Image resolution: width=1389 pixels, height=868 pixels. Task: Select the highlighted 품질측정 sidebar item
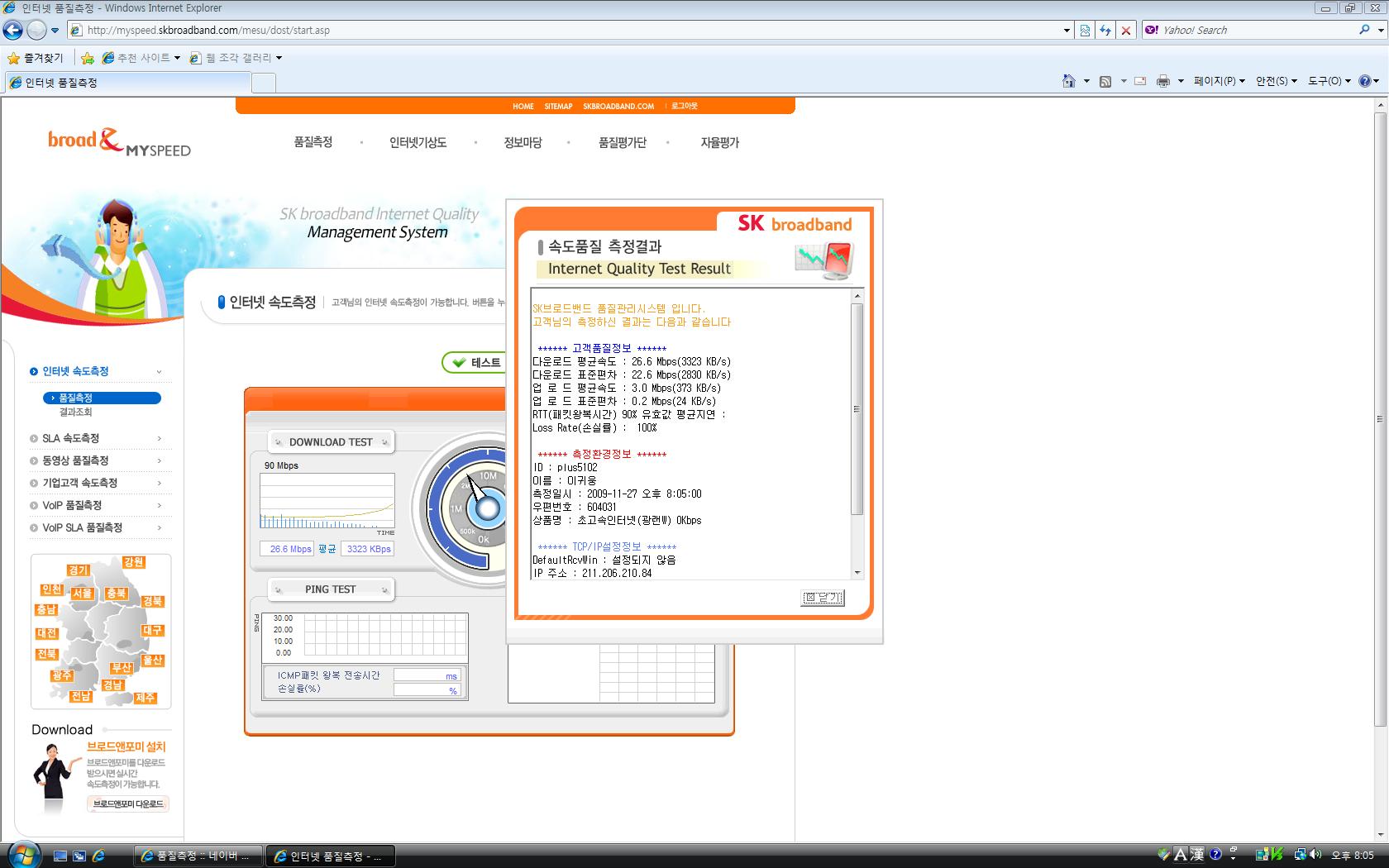pos(103,398)
